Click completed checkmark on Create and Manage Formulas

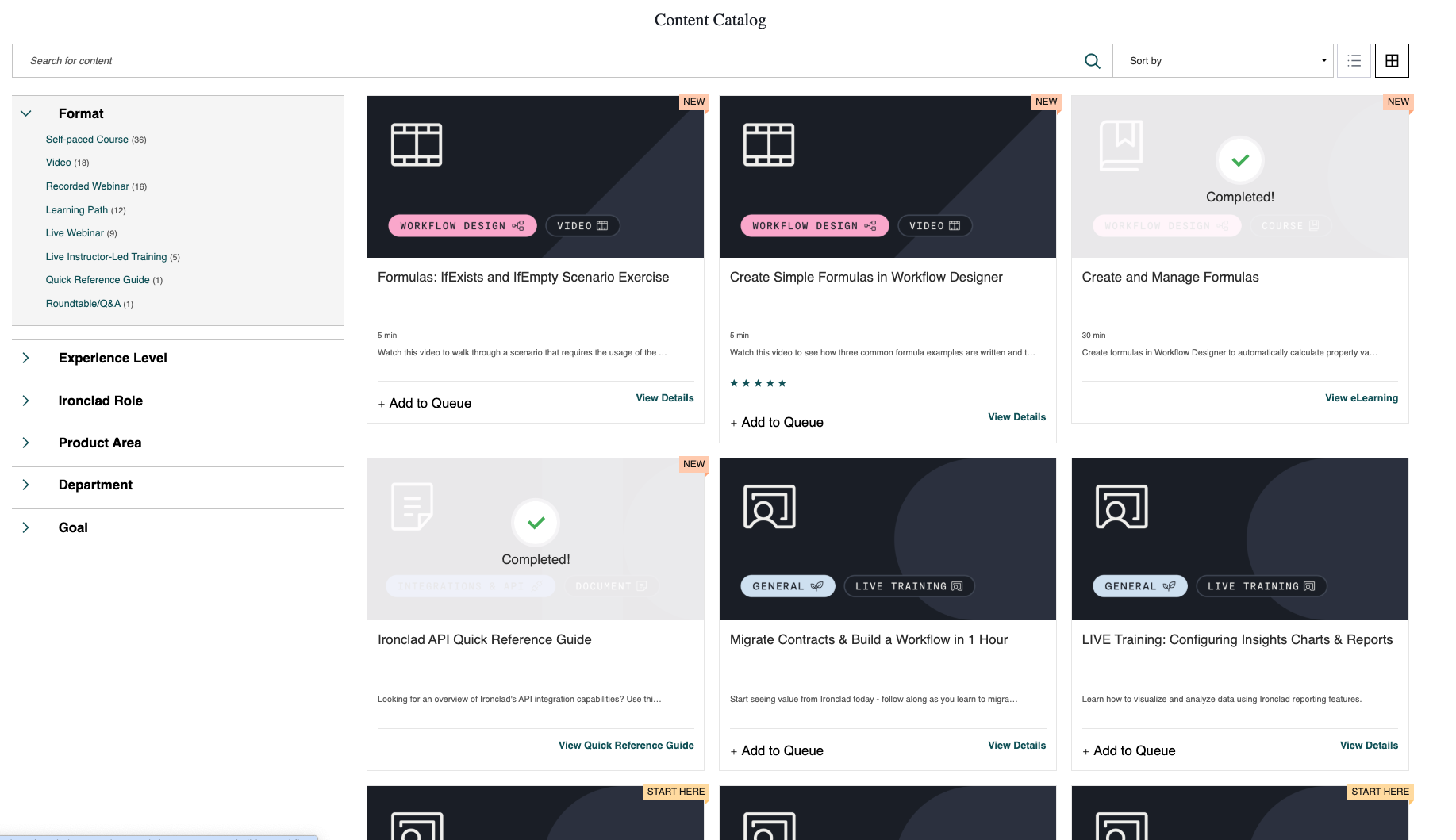click(1240, 160)
